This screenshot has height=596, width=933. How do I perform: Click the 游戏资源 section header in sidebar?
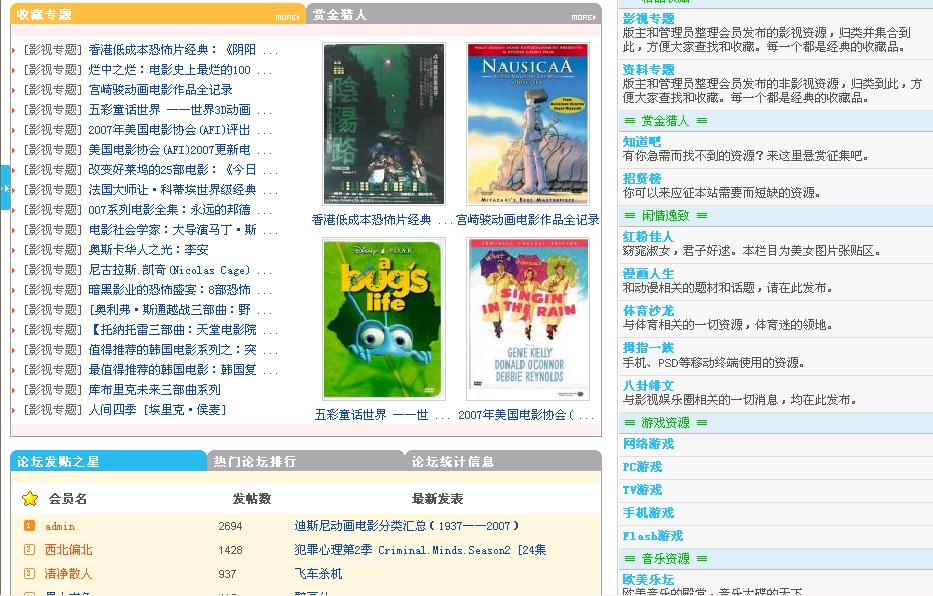tap(665, 423)
